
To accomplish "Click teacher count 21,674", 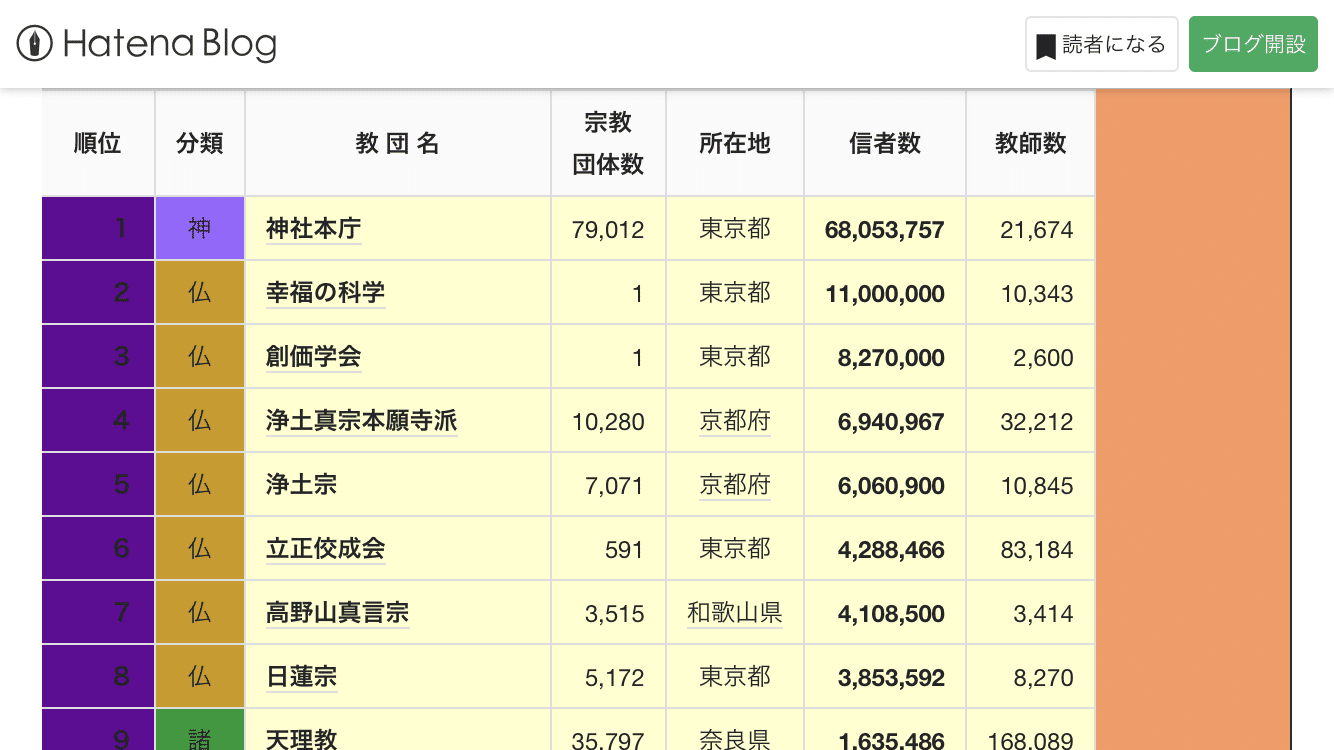I will tap(1037, 230).
